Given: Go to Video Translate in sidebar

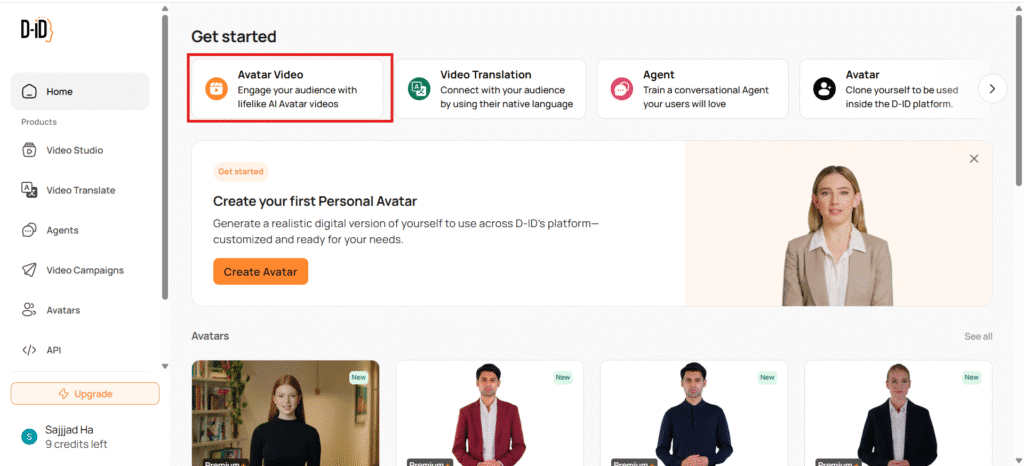Looking at the screenshot, I should 80,191.
